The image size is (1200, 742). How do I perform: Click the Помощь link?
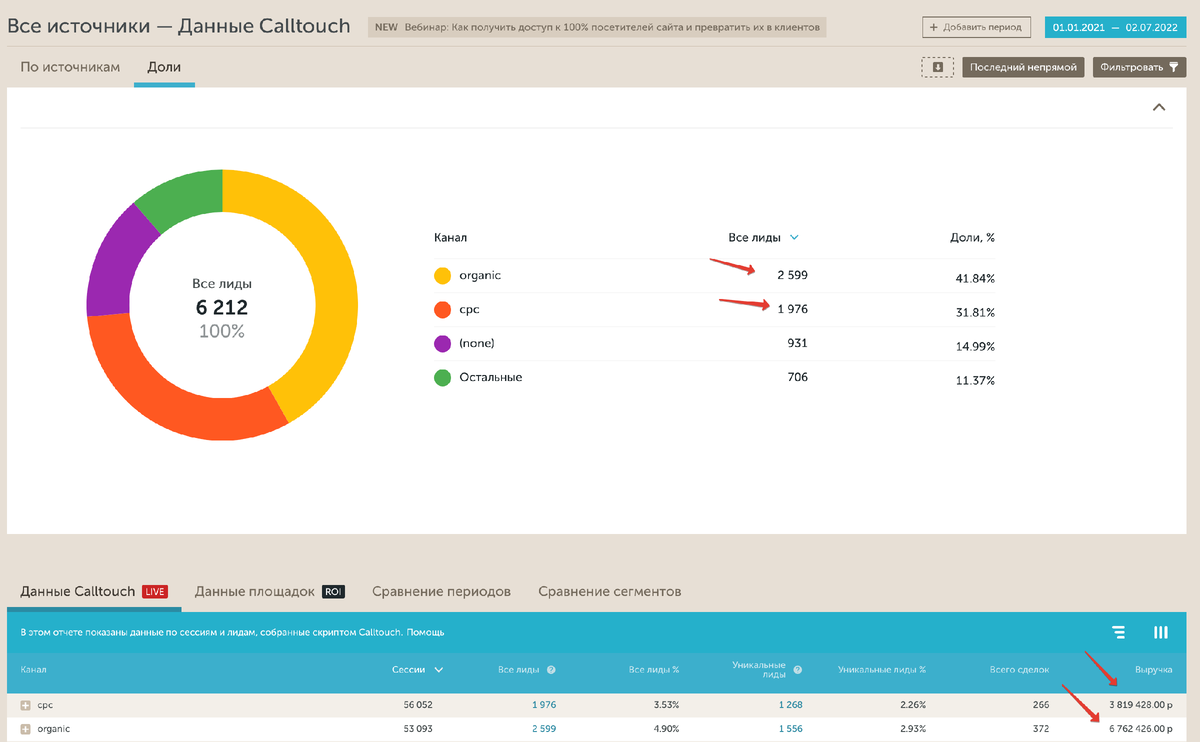point(425,632)
